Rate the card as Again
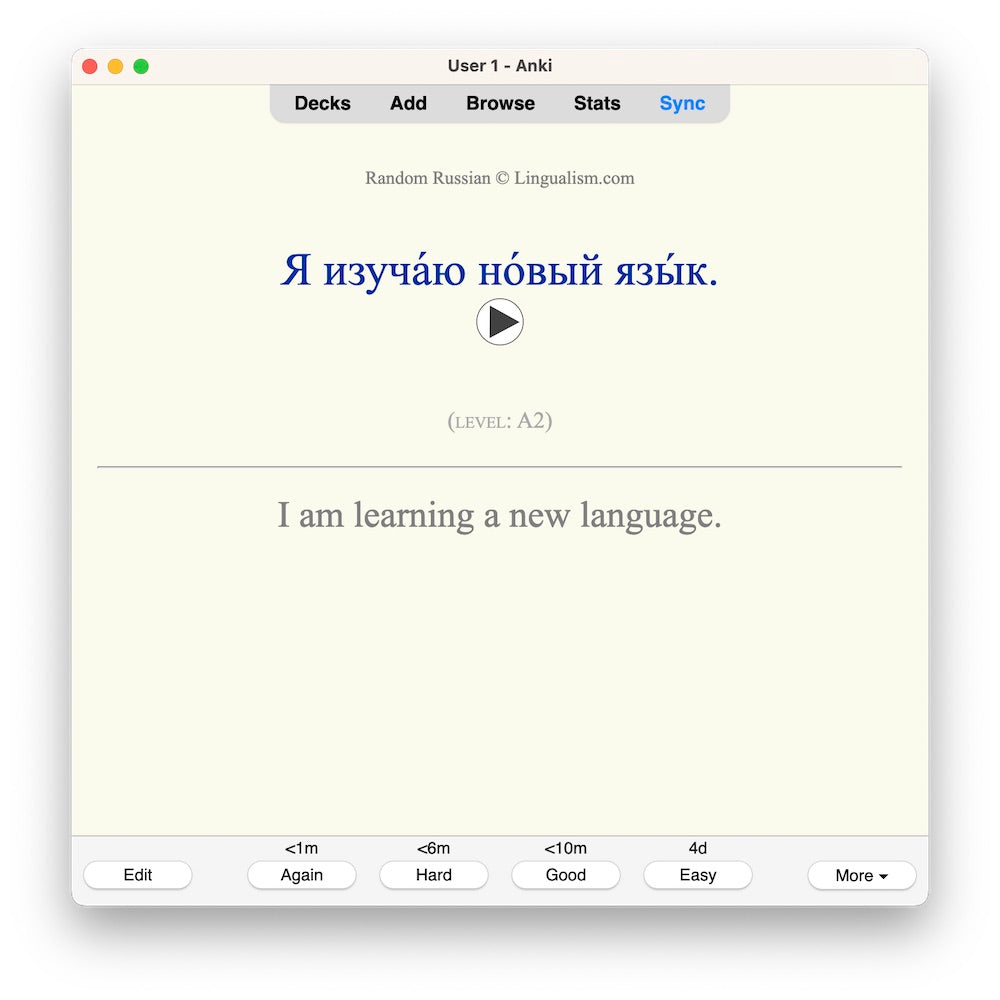Viewport: 1000px width, 1000px height. (302, 875)
